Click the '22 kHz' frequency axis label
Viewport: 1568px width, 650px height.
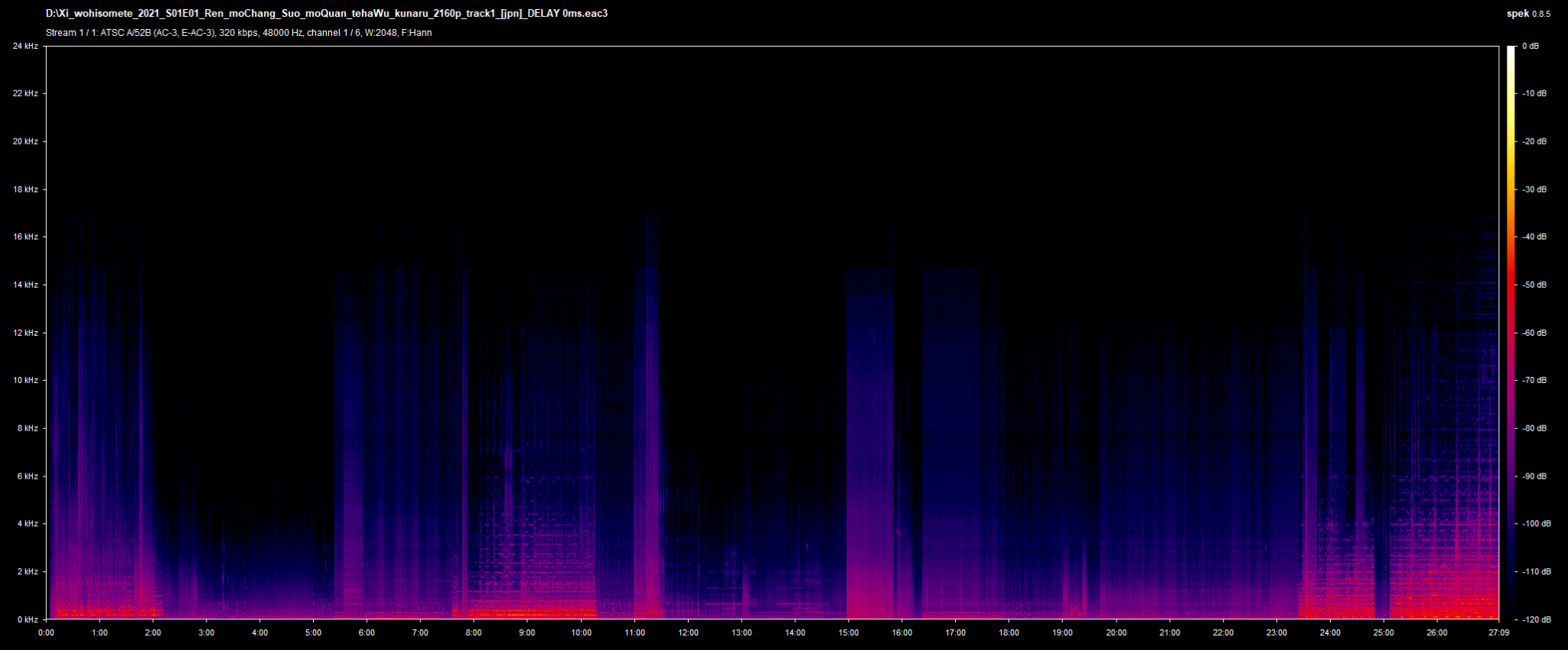pos(25,93)
